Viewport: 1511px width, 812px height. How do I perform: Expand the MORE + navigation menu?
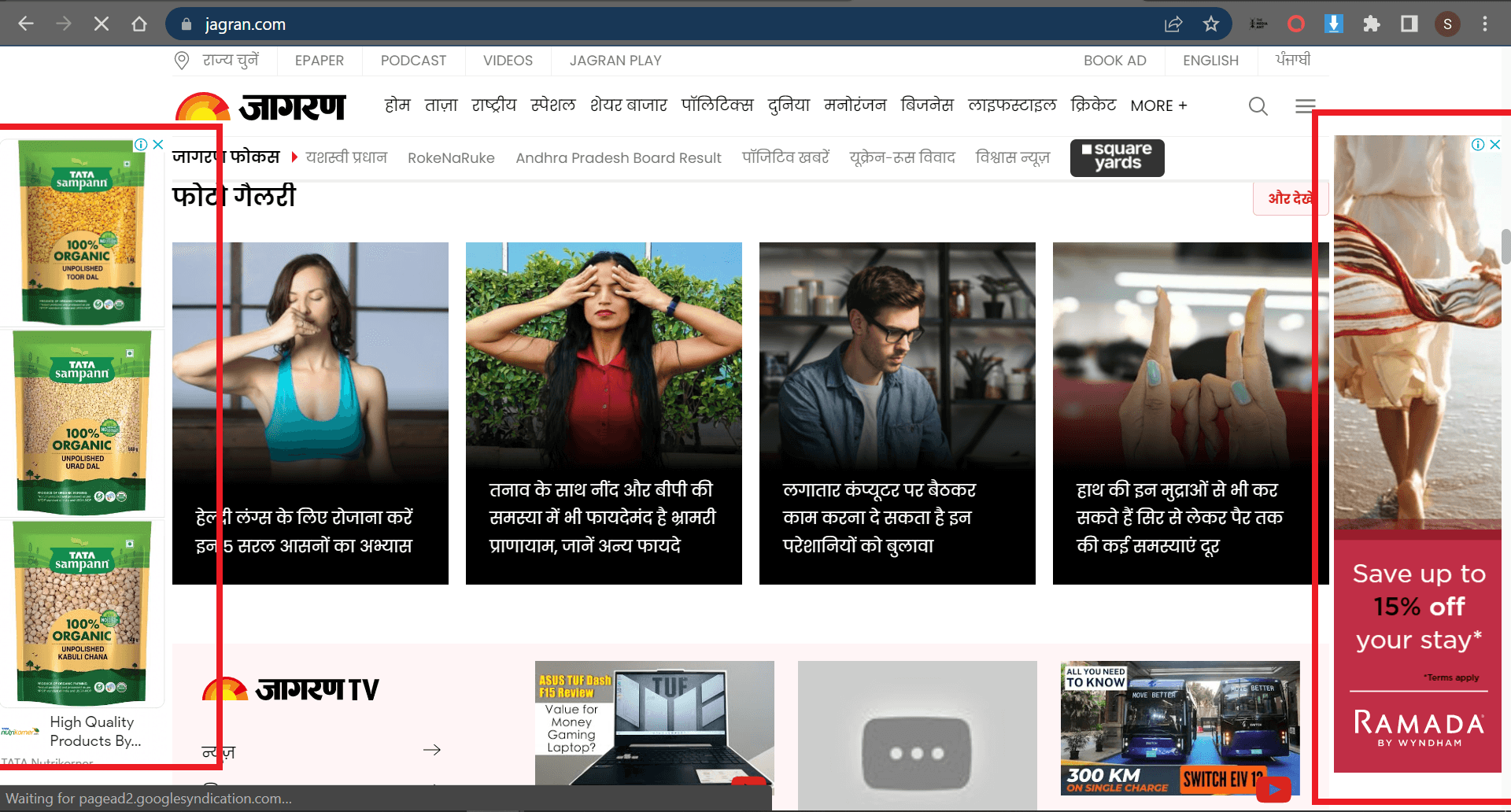click(x=1158, y=105)
